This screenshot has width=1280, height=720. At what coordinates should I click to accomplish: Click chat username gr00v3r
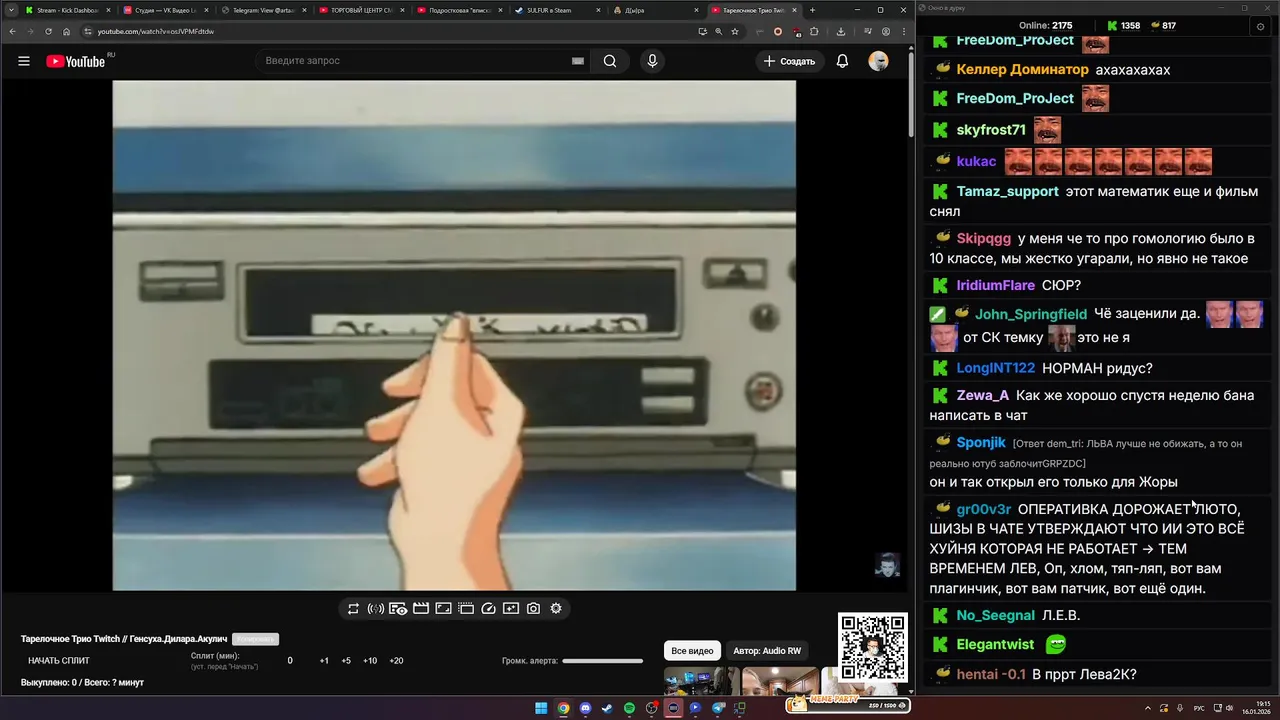click(984, 509)
